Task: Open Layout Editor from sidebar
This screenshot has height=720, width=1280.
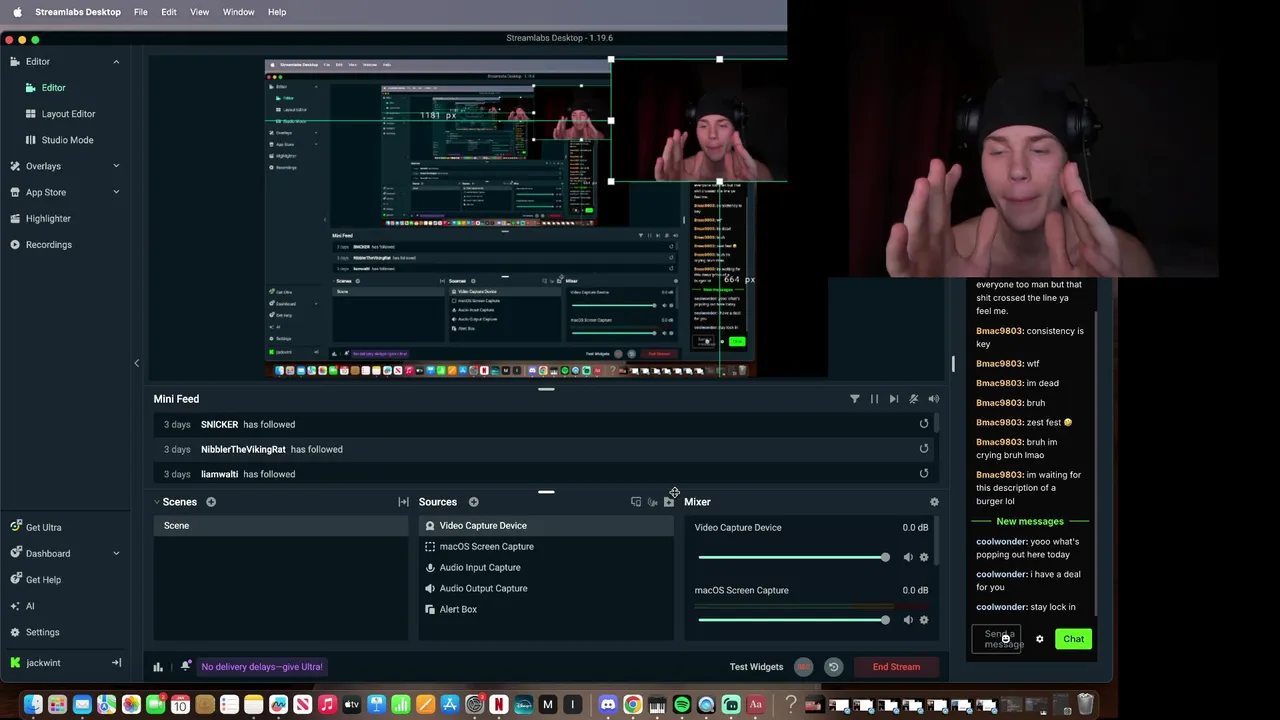Action: click(68, 114)
